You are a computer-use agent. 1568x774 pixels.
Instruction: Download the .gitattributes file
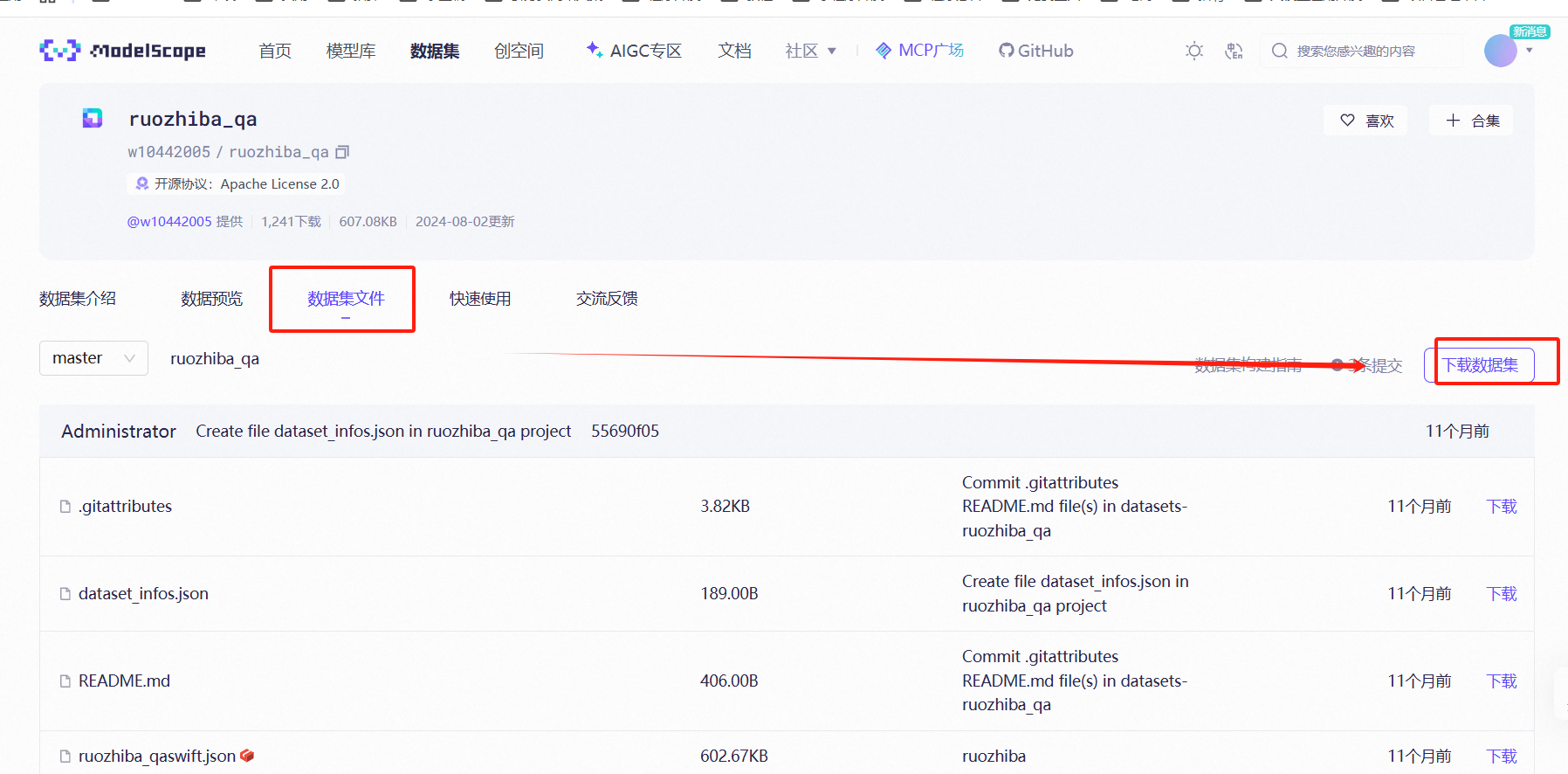click(1502, 507)
